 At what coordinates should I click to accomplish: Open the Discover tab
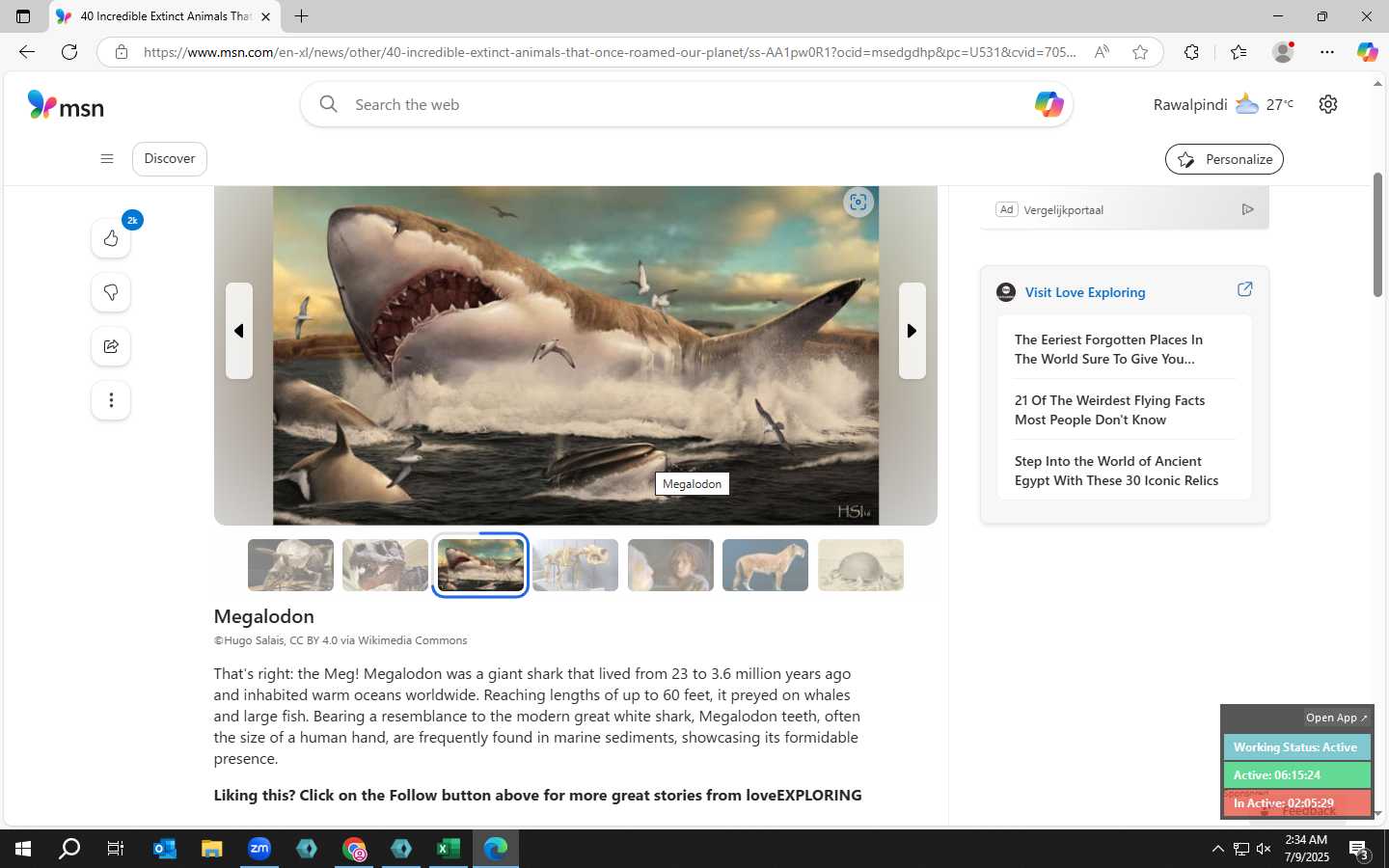(x=170, y=159)
